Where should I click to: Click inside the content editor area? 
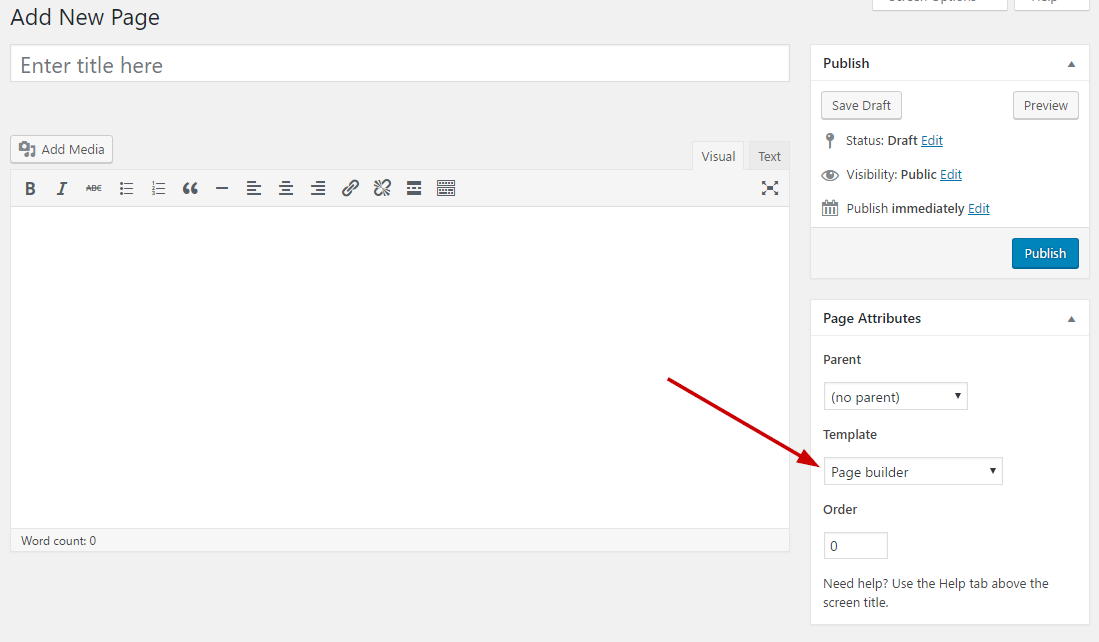coord(400,367)
